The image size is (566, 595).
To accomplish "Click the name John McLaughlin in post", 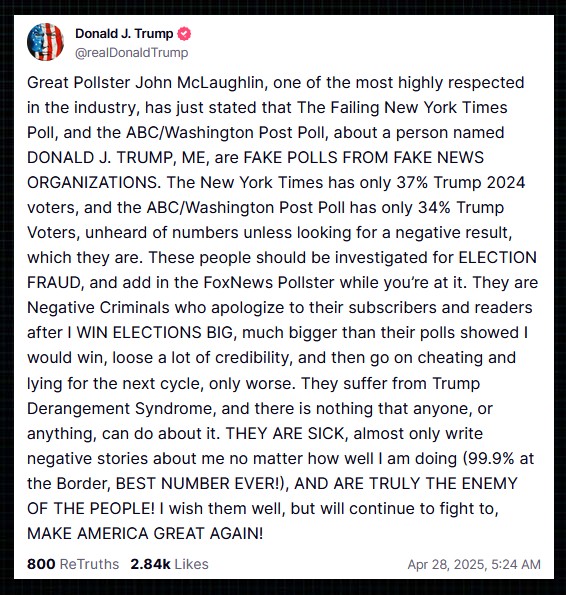I will (200, 83).
